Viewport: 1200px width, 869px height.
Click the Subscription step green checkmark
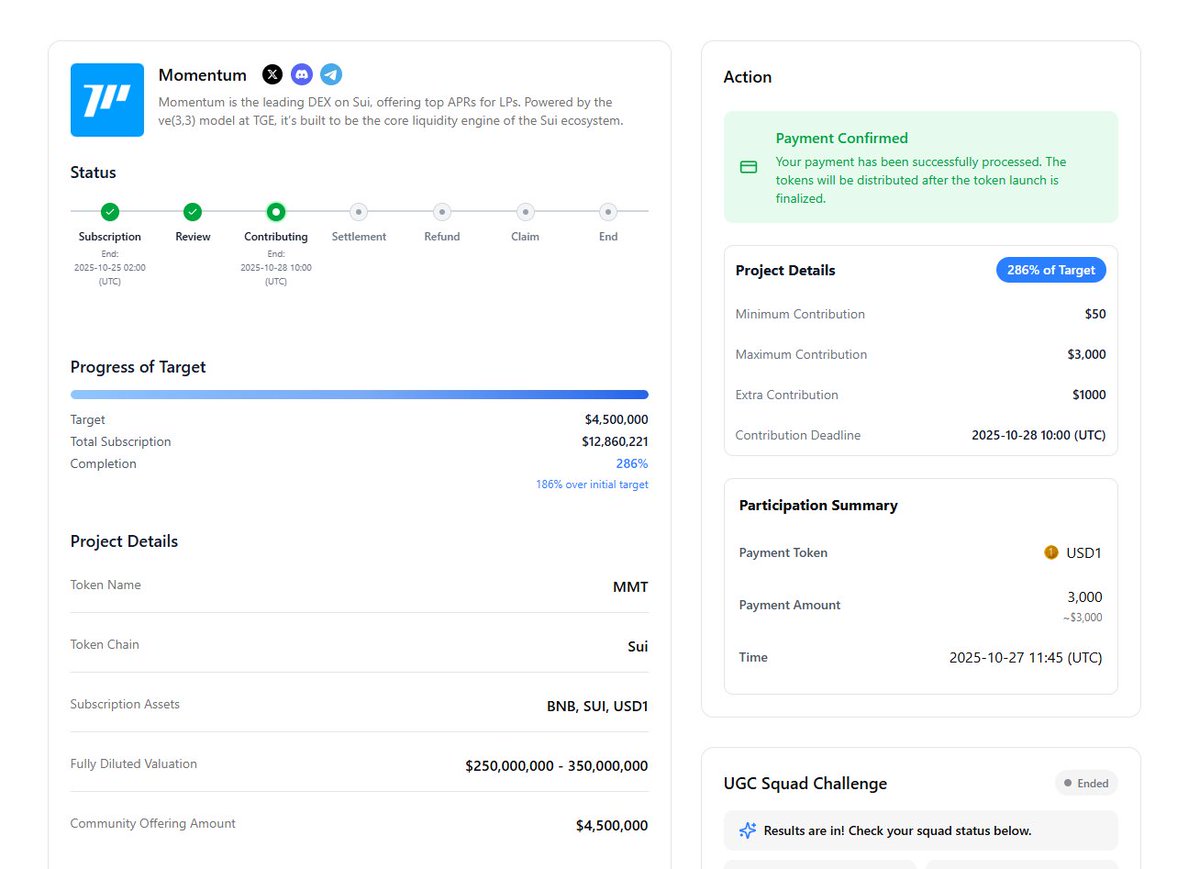(x=110, y=212)
